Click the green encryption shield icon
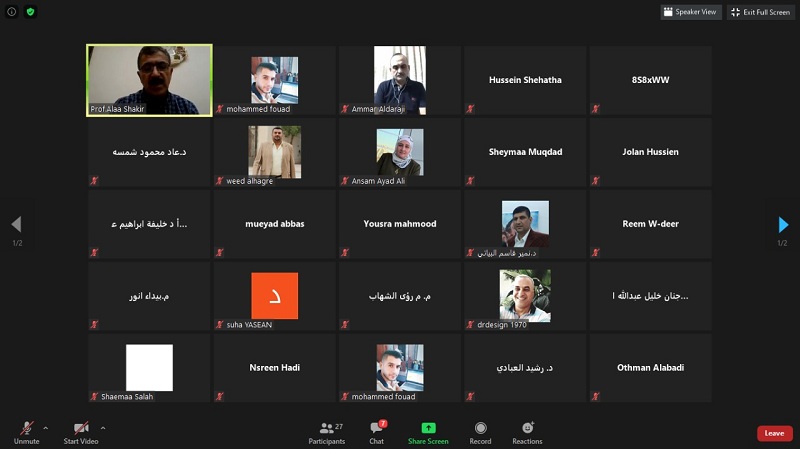 pos(31,12)
